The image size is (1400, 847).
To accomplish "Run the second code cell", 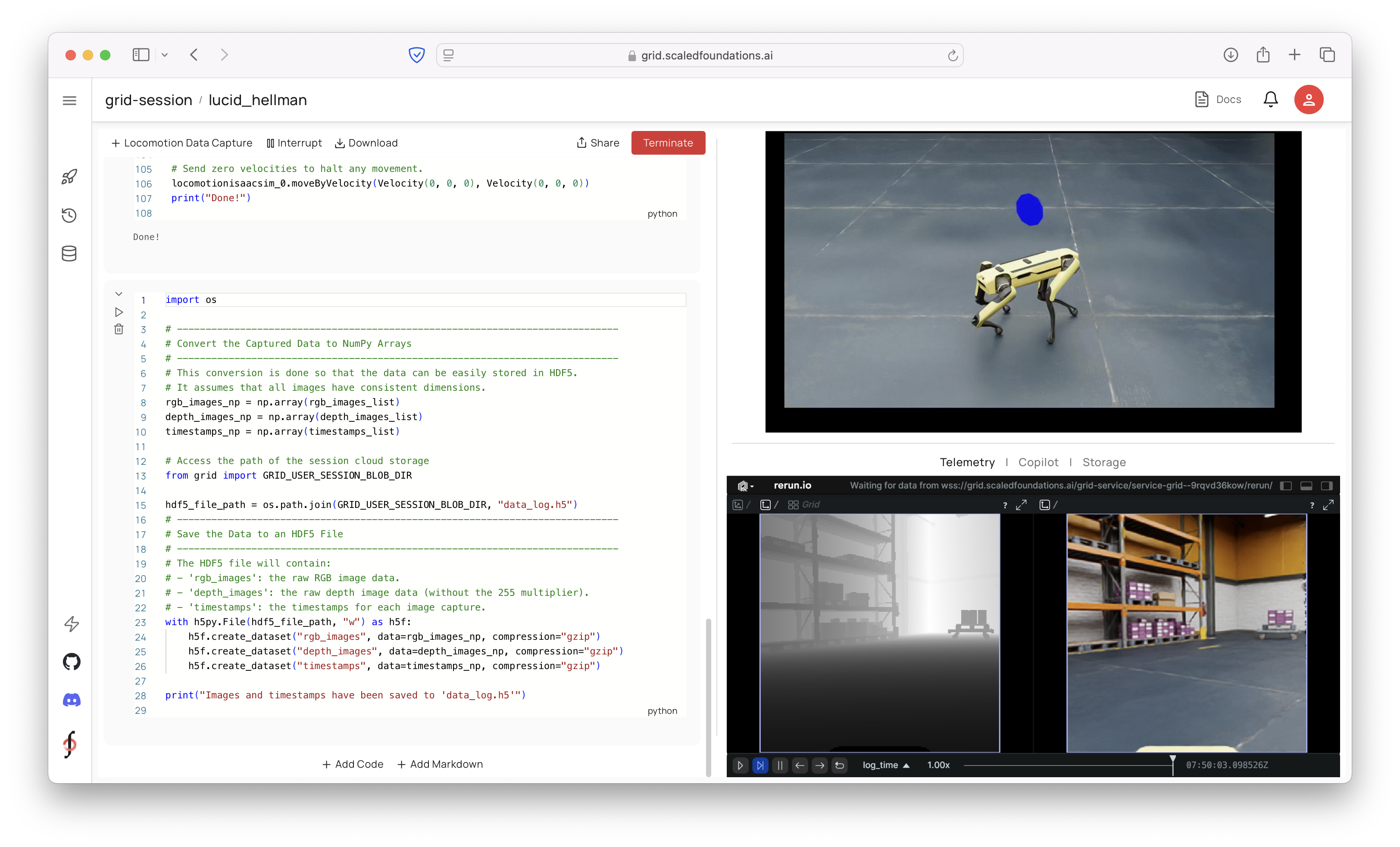I will tap(119, 312).
